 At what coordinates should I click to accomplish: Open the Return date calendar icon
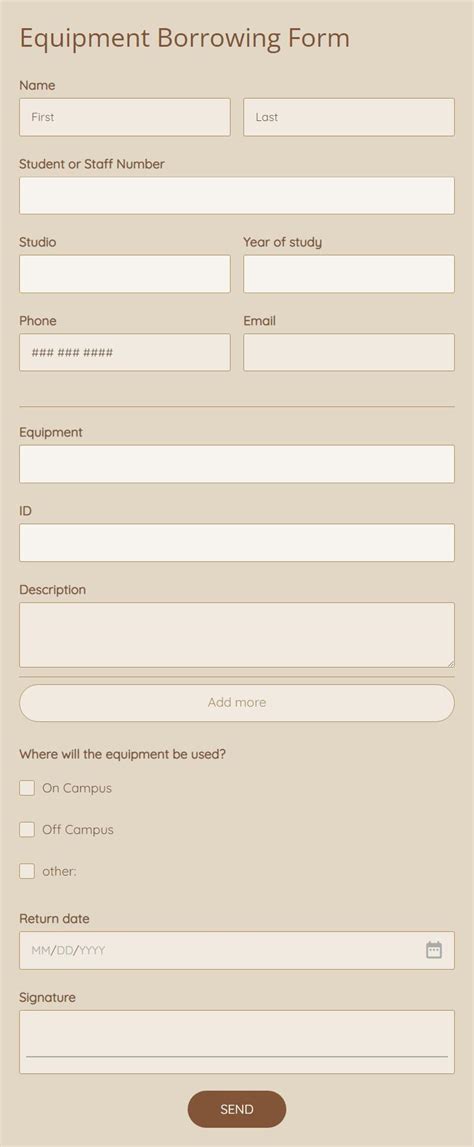(434, 950)
